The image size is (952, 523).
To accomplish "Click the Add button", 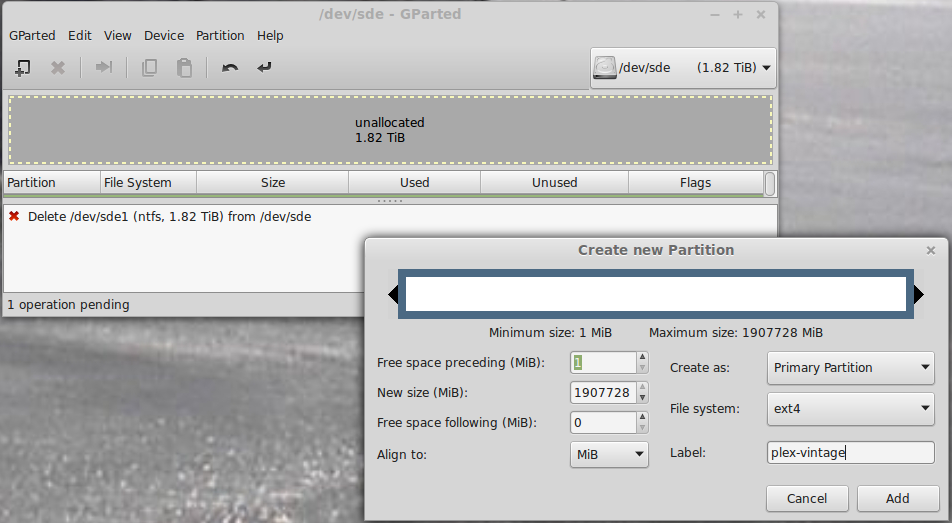I will click(898, 499).
